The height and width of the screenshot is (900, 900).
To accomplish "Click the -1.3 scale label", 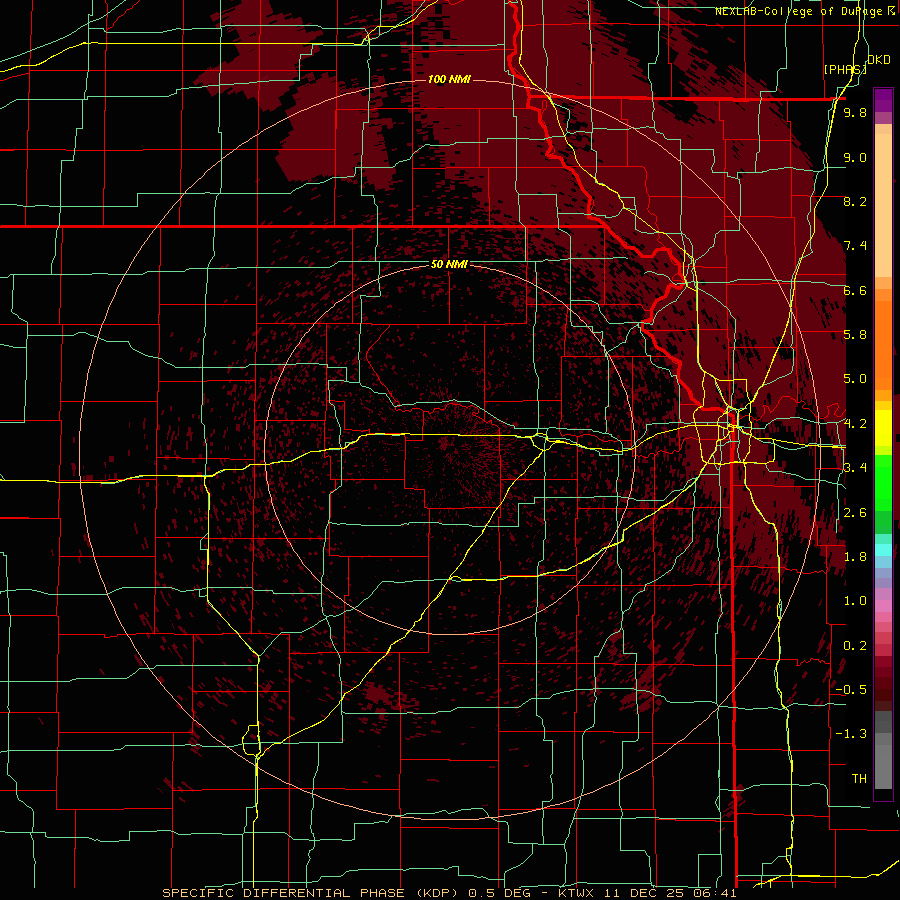I will coord(851,734).
